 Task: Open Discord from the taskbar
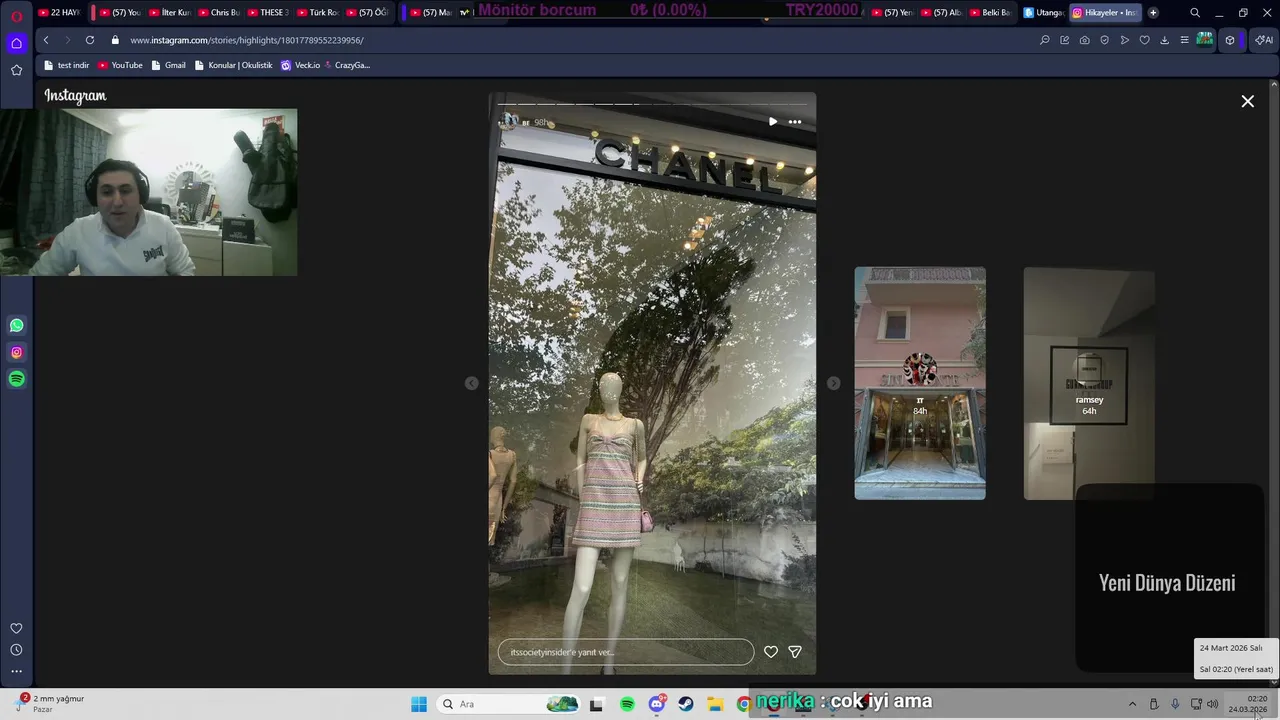[x=657, y=704]
